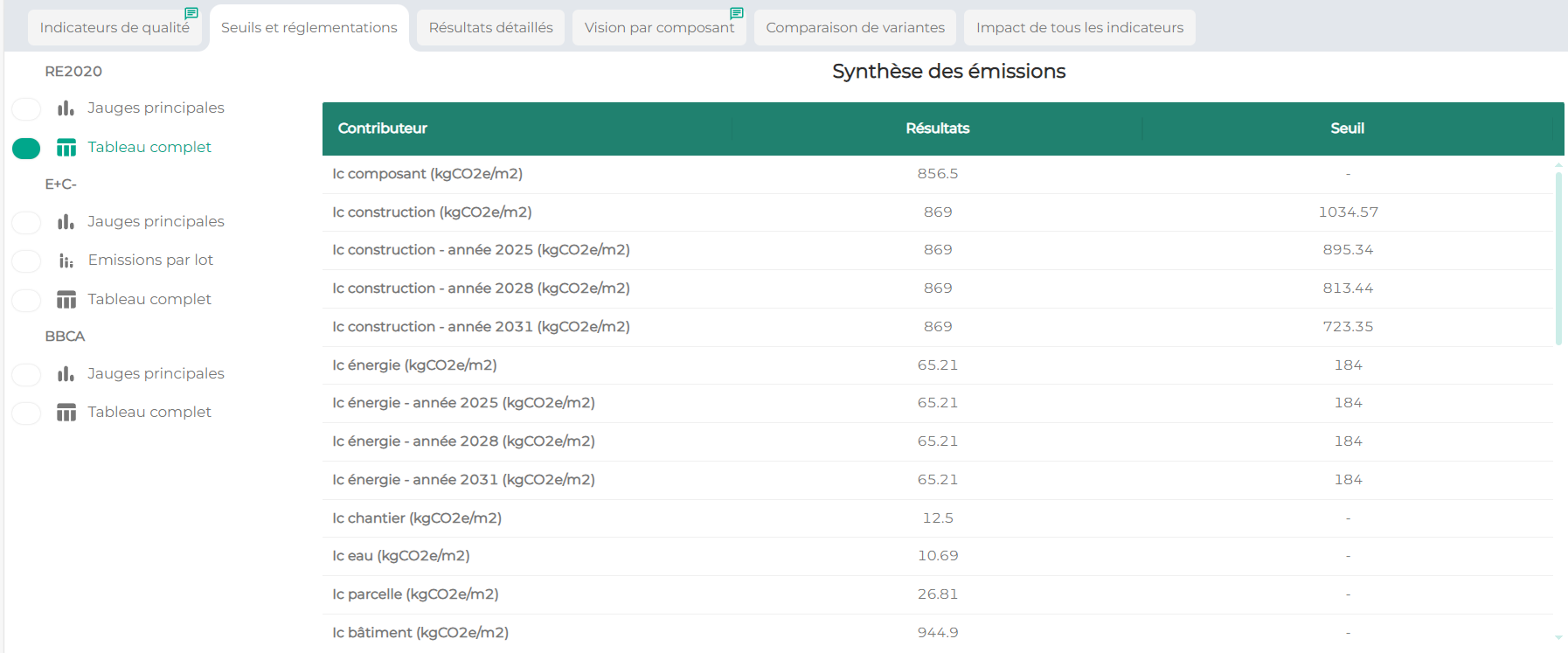Sort by the Contributeur column header
This screenshot has width=1568, height=653.
click(x=383, y=129)
